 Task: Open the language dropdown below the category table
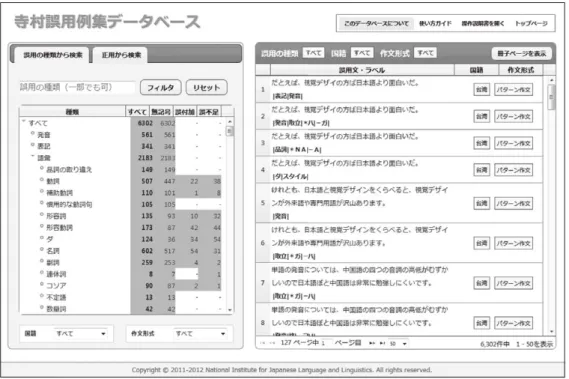pos(80,333)
